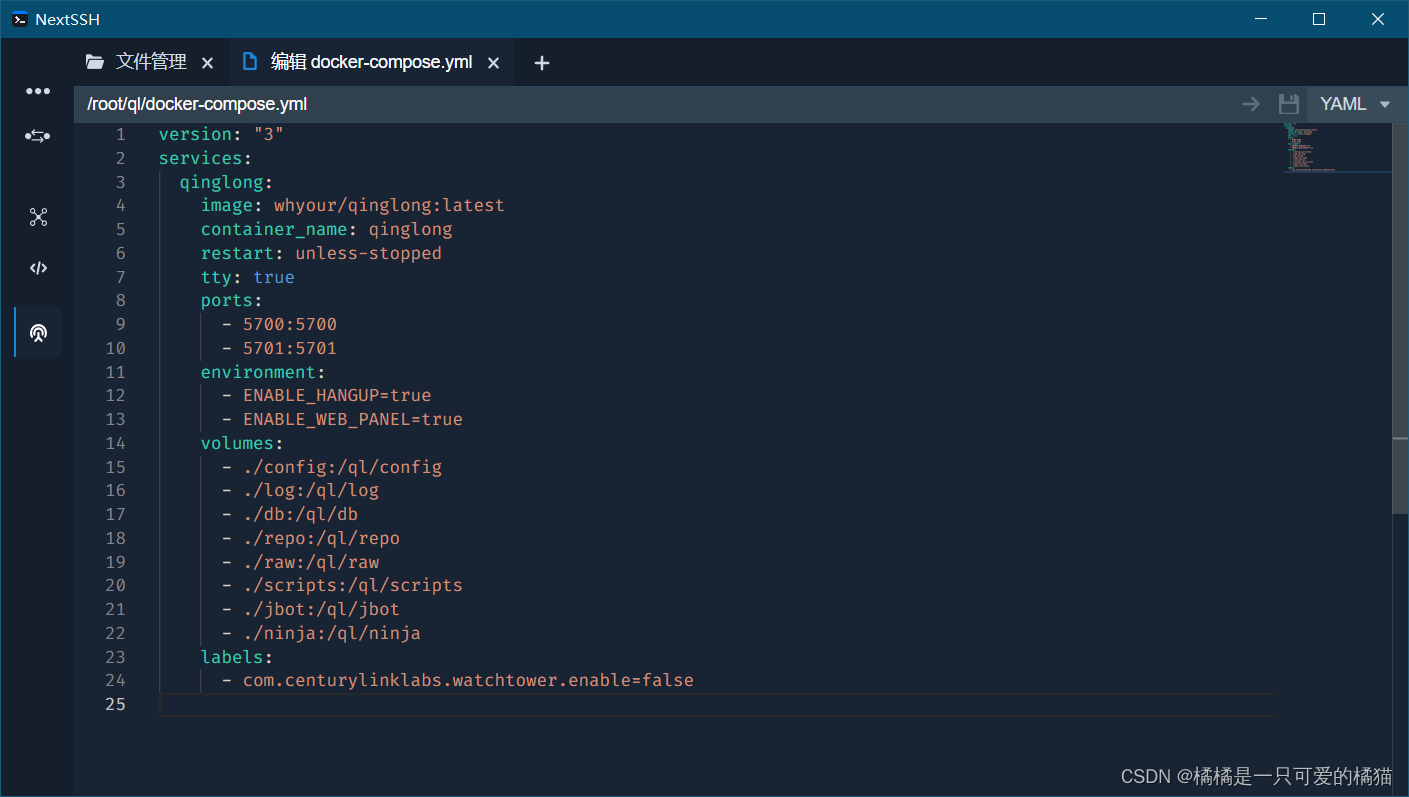Image resolution: width=1409 pixels, height=797 pixels.
Task: Save the file with the floppy disk icon
Action: pos(1288,104)
